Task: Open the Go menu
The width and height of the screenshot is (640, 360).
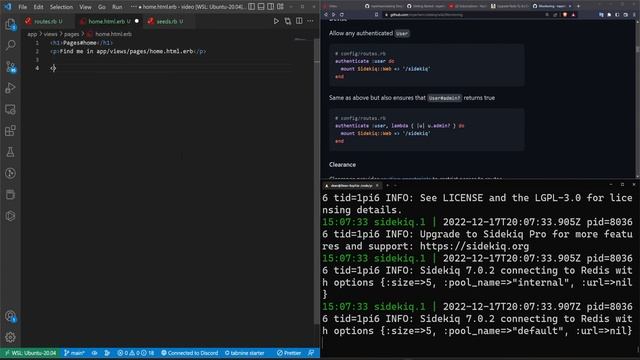Action: pyautogui.click(x=102, y=7)
